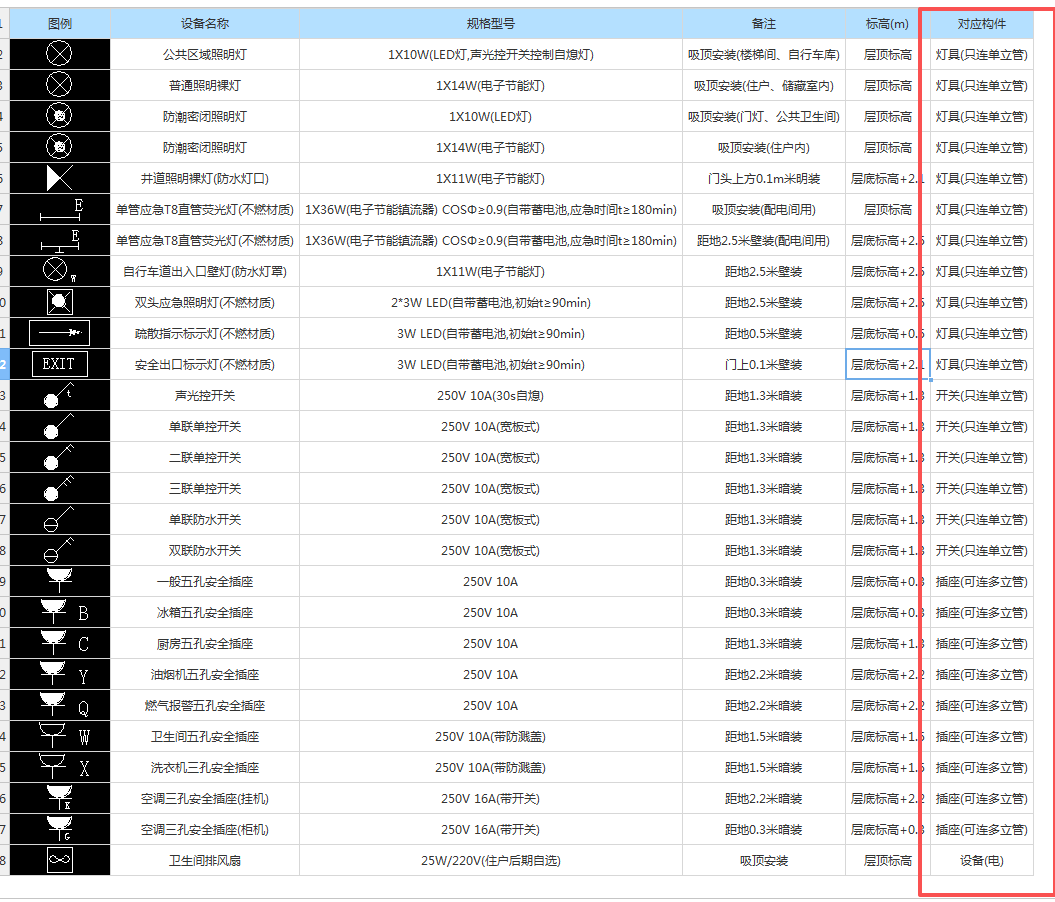Image resolution: width=1055 pixels, height=902 pixels.
Task: Click the 吸顶安装(配电间用) remark cell
Action: tap(764, 209)
